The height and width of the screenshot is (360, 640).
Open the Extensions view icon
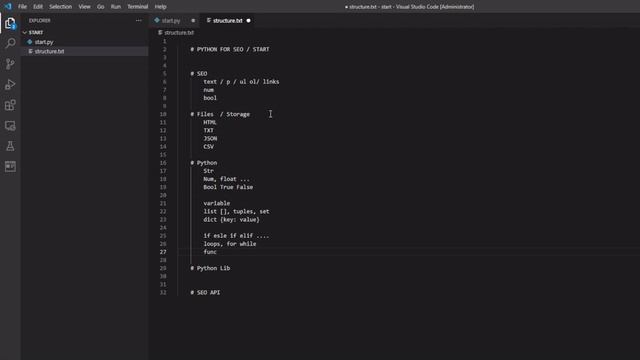pyautogui.click(x=10, y=105)
